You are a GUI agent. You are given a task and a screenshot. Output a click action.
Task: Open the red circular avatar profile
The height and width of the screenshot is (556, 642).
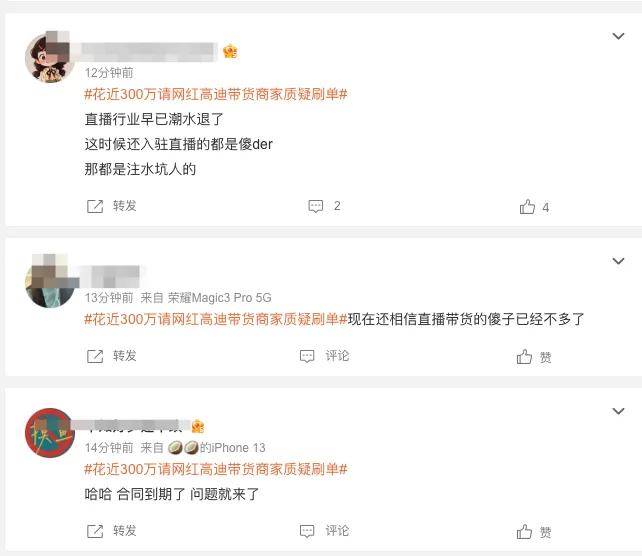50,432
